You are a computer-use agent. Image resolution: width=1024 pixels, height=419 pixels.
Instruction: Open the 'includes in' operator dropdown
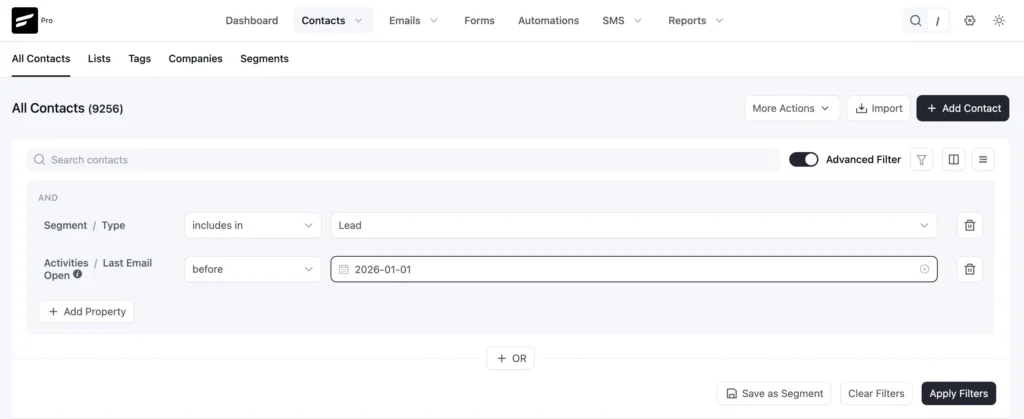(x=253, y=225)
